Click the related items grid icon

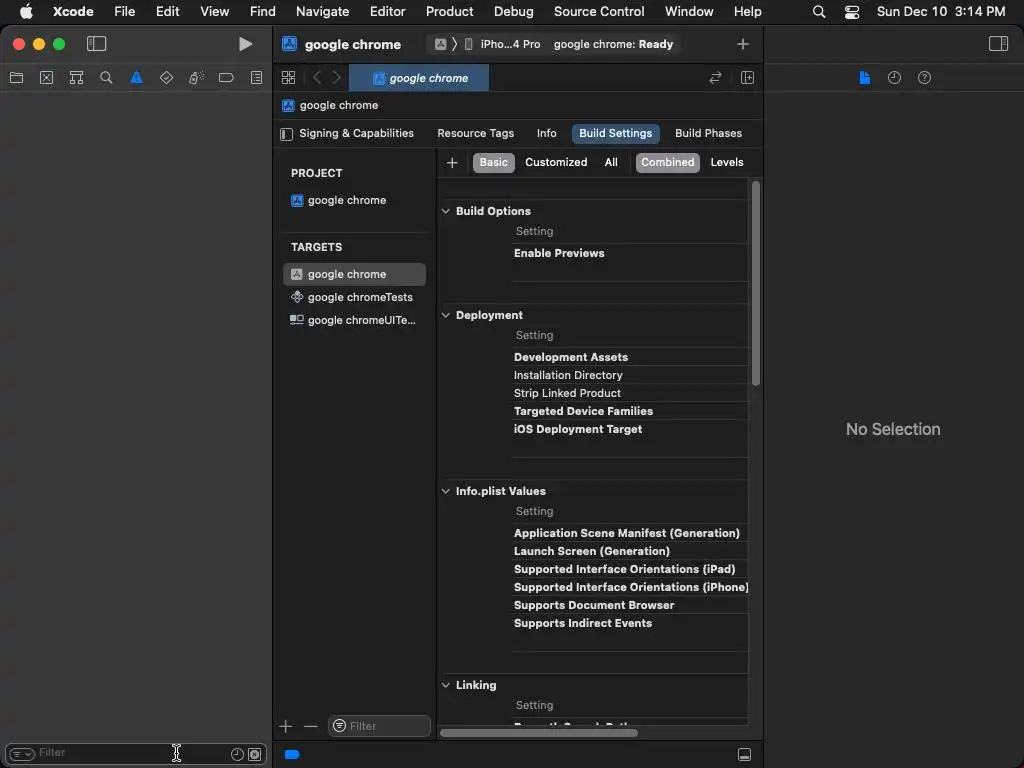coord(288,78)
